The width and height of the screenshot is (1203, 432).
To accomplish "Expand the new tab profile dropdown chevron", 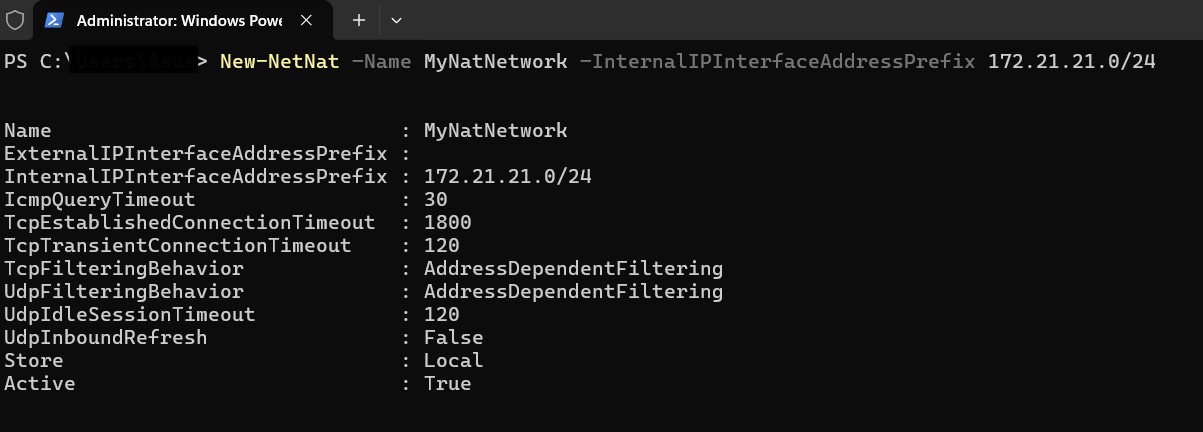I will coord(396,20).
